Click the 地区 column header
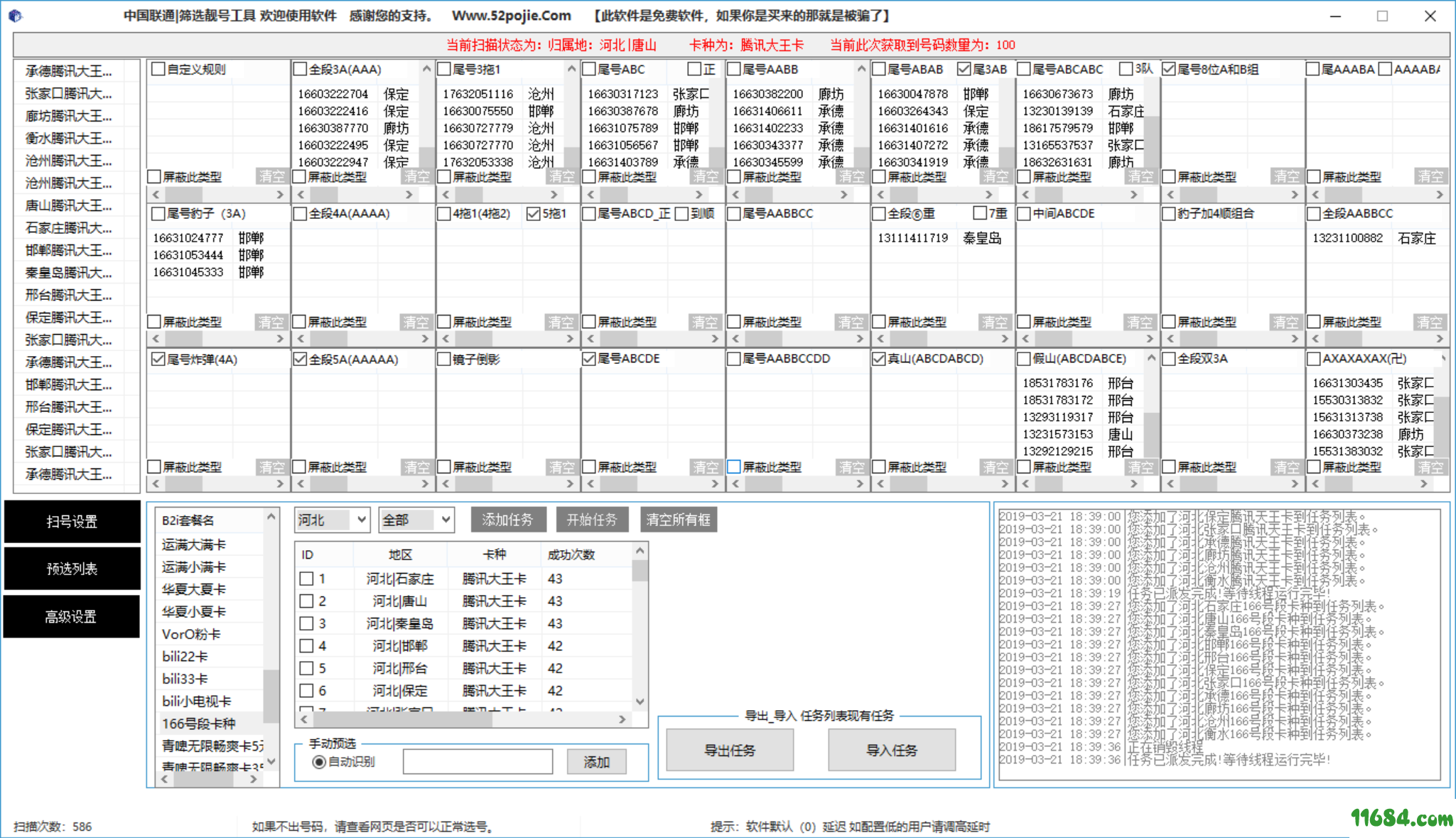The image size is (1456, 838). 400,554
